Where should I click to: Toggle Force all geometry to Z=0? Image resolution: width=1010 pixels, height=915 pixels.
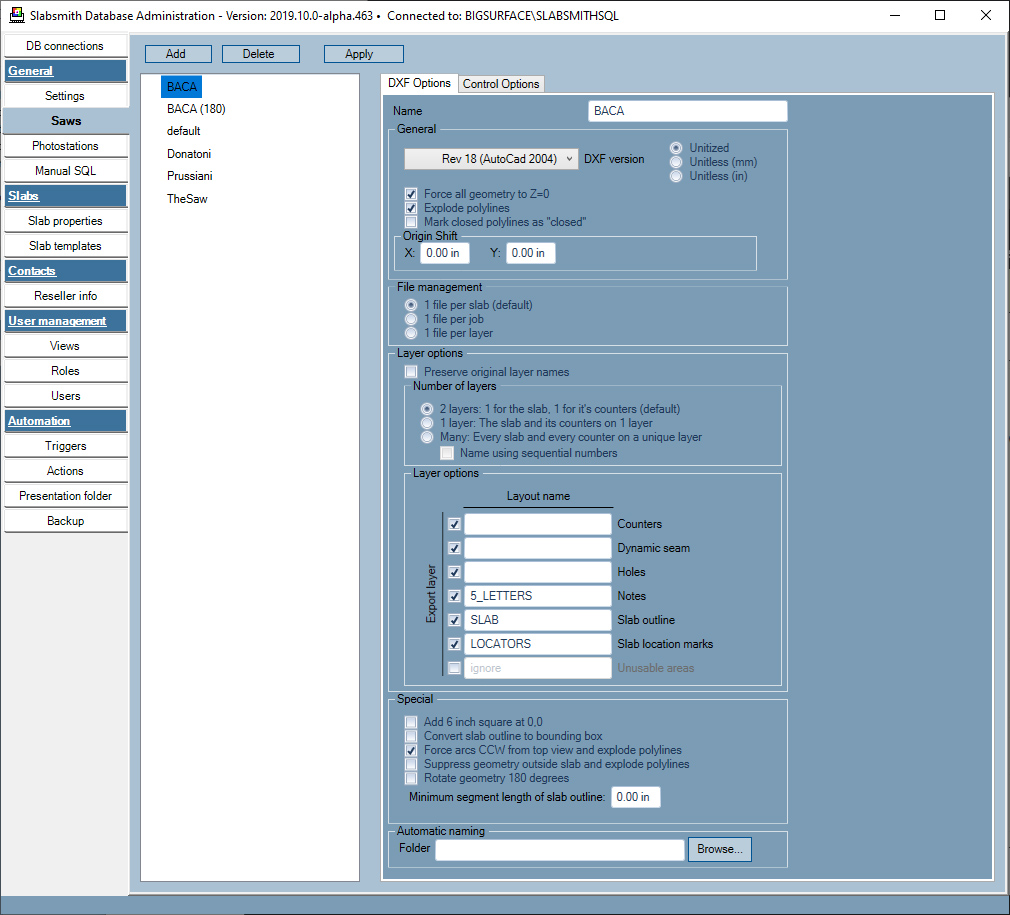click(x=411, y=194)
